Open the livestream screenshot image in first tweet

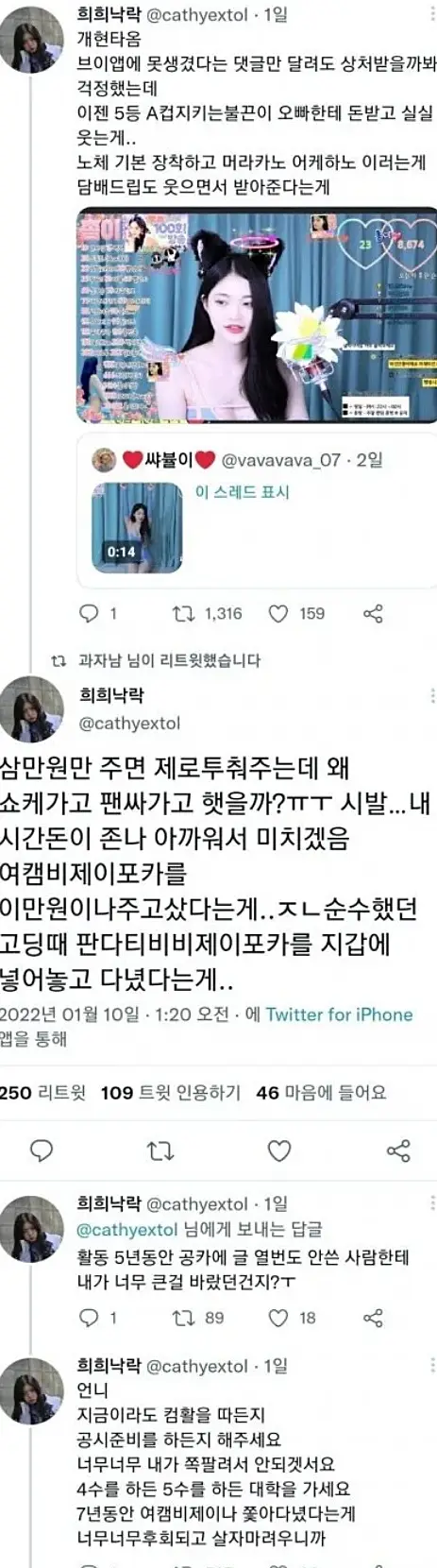[256, 315]
